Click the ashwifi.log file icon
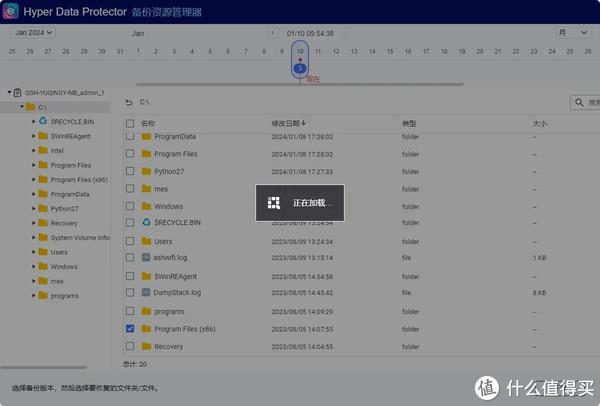 coord(146,257)
